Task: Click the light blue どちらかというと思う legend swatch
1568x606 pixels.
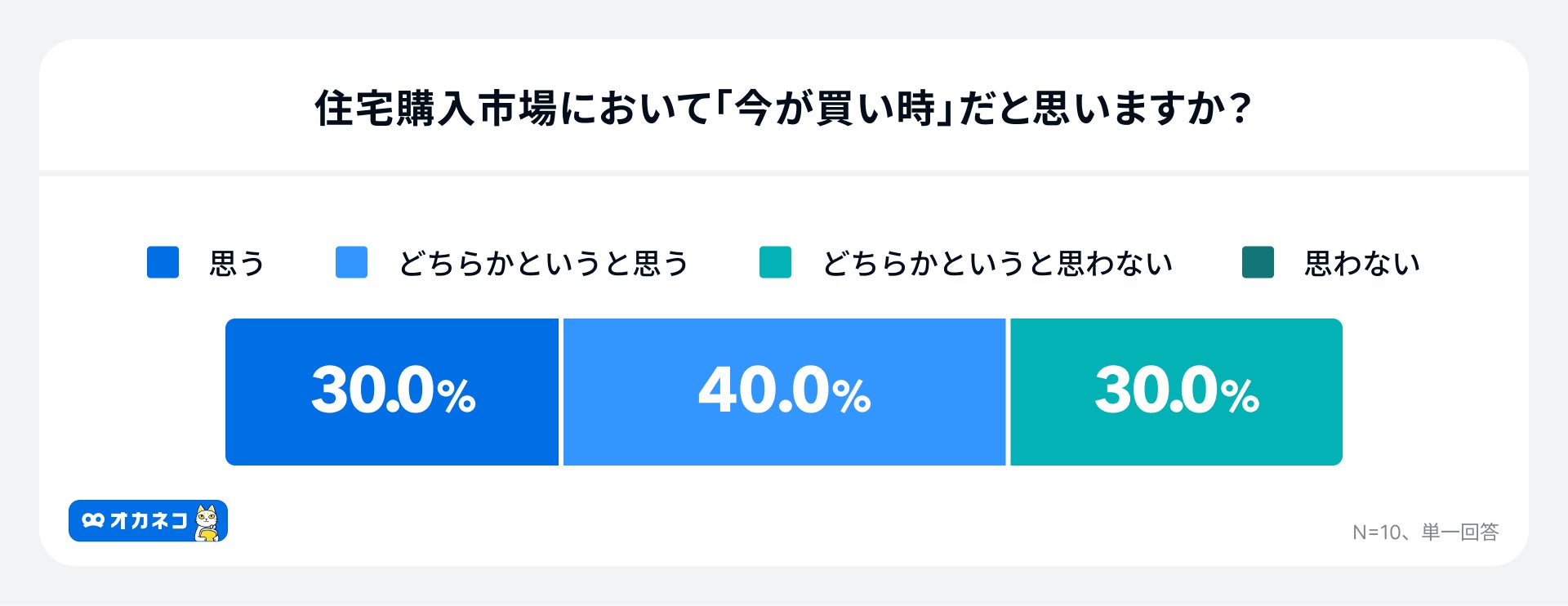Action: click(351, 262)
